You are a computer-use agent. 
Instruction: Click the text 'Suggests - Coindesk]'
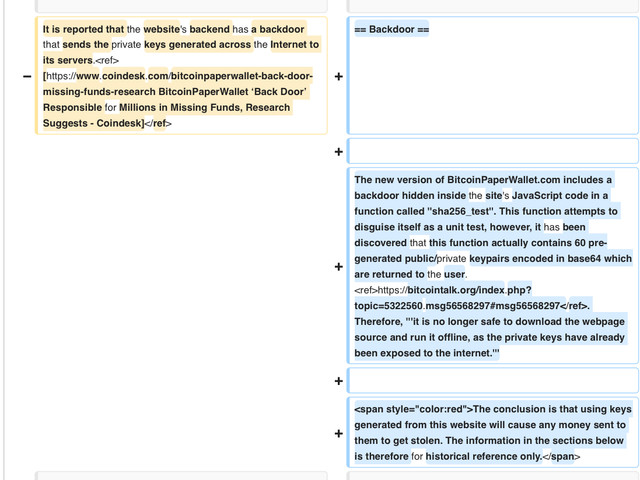pyautogui.click(x=94, y=123)
